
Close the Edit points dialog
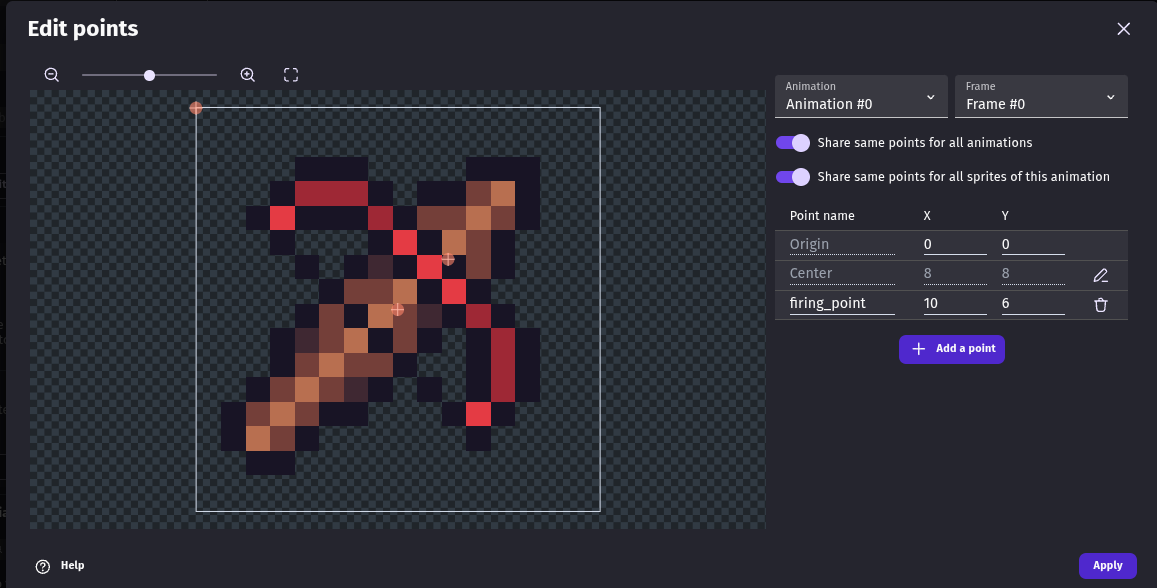pos(1123,29)
